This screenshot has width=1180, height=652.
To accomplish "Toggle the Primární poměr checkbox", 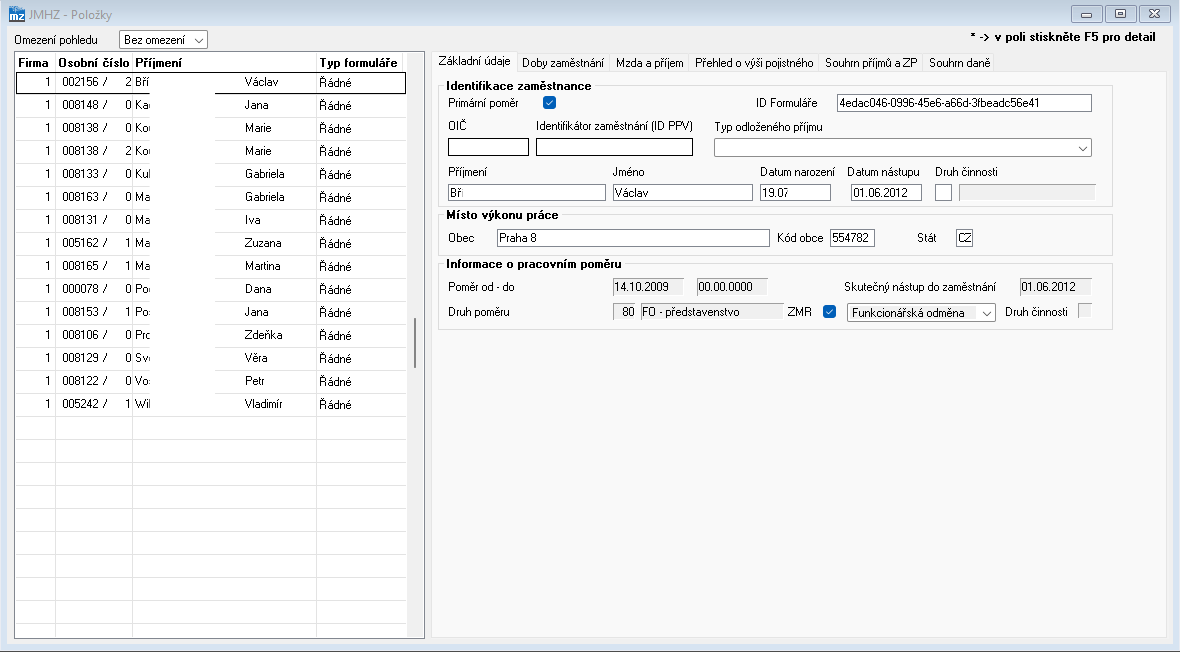I will 549,103.
